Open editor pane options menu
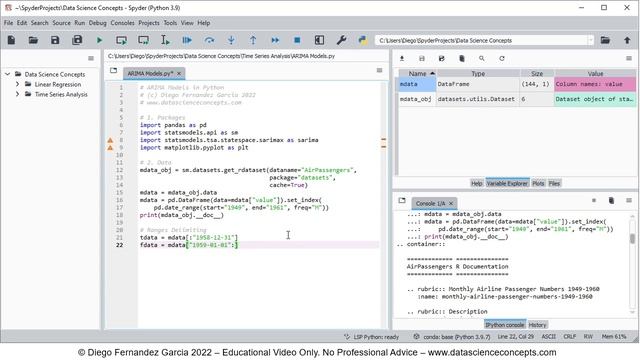This screenshot has width=640, height=360. (x=380, y=71)
